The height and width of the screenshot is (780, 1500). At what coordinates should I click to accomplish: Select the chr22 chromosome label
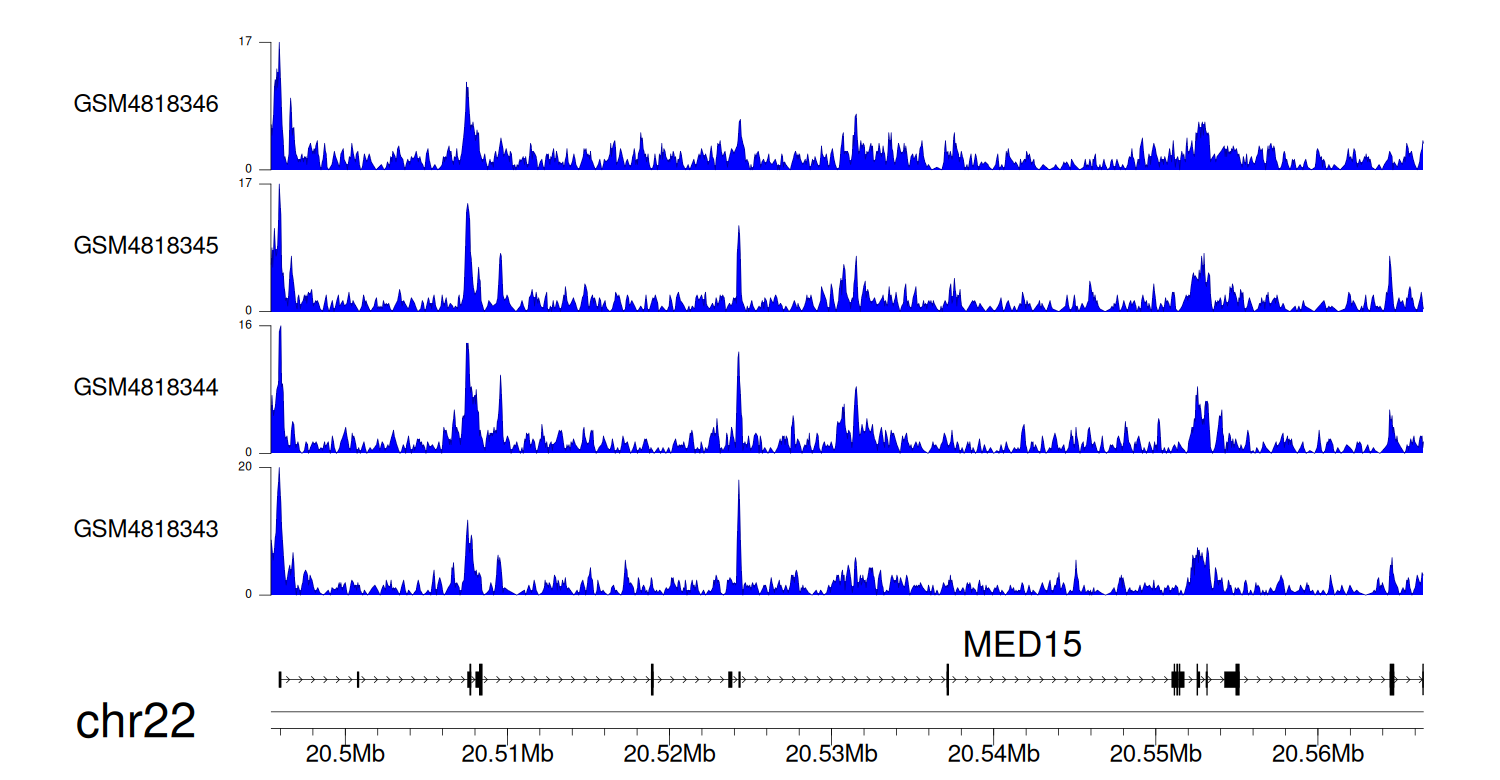pos(135,722)
